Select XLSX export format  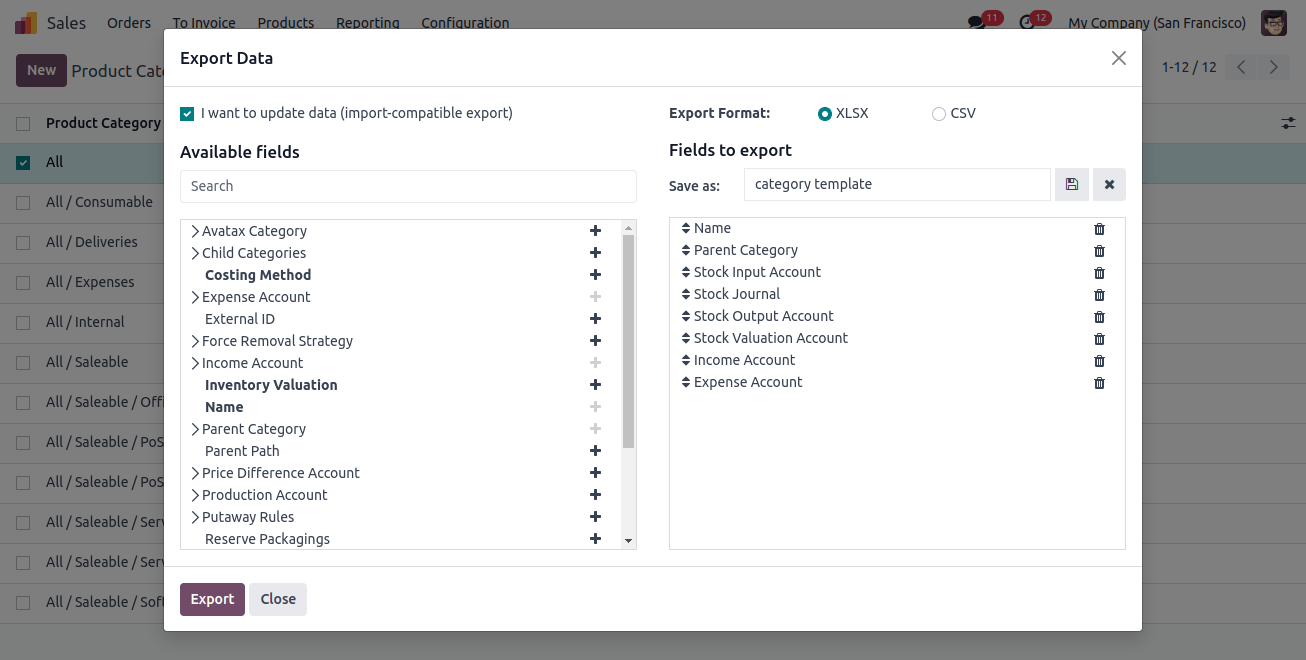click(x=825, y=114)
